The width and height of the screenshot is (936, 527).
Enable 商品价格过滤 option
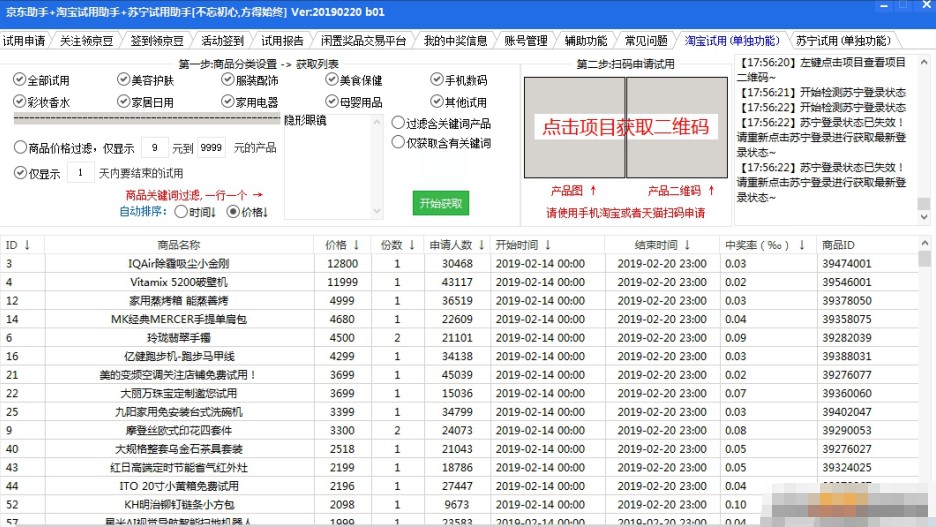[x=20, y=147]
